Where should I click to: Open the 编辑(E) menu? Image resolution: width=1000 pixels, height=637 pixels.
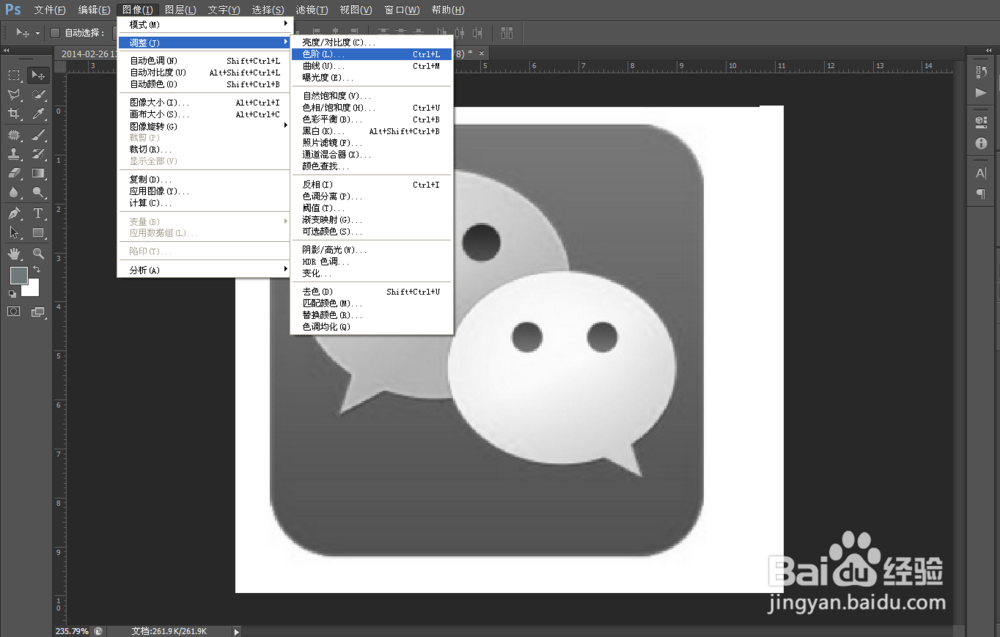pos(94,10)
